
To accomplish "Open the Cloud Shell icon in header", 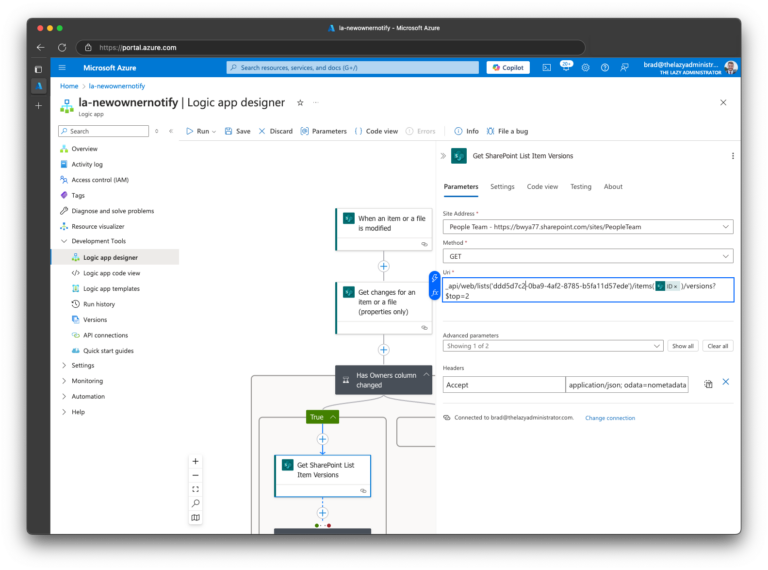I will click(x=547, y=68).
